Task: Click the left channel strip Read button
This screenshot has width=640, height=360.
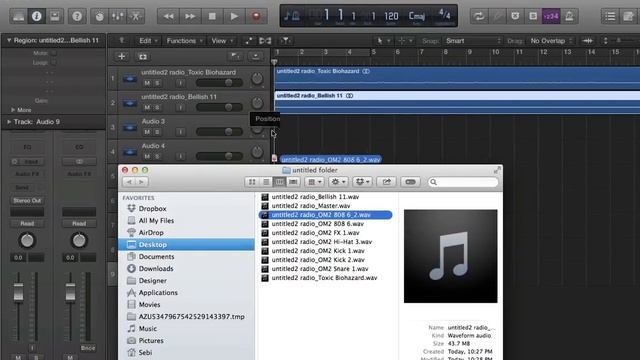Action: [x=27, y=224]
